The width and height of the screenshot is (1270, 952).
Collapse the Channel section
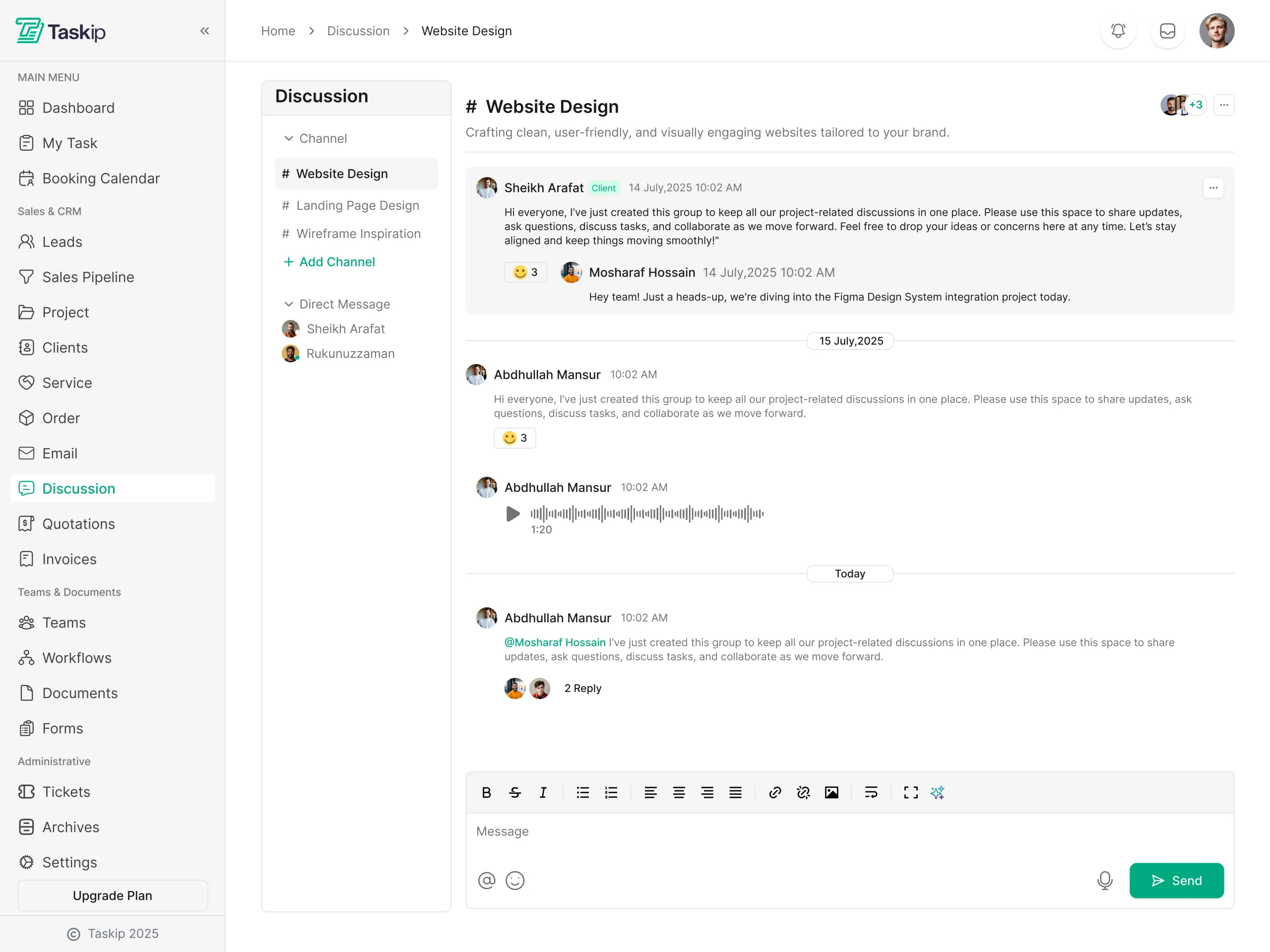pos(289,138)
